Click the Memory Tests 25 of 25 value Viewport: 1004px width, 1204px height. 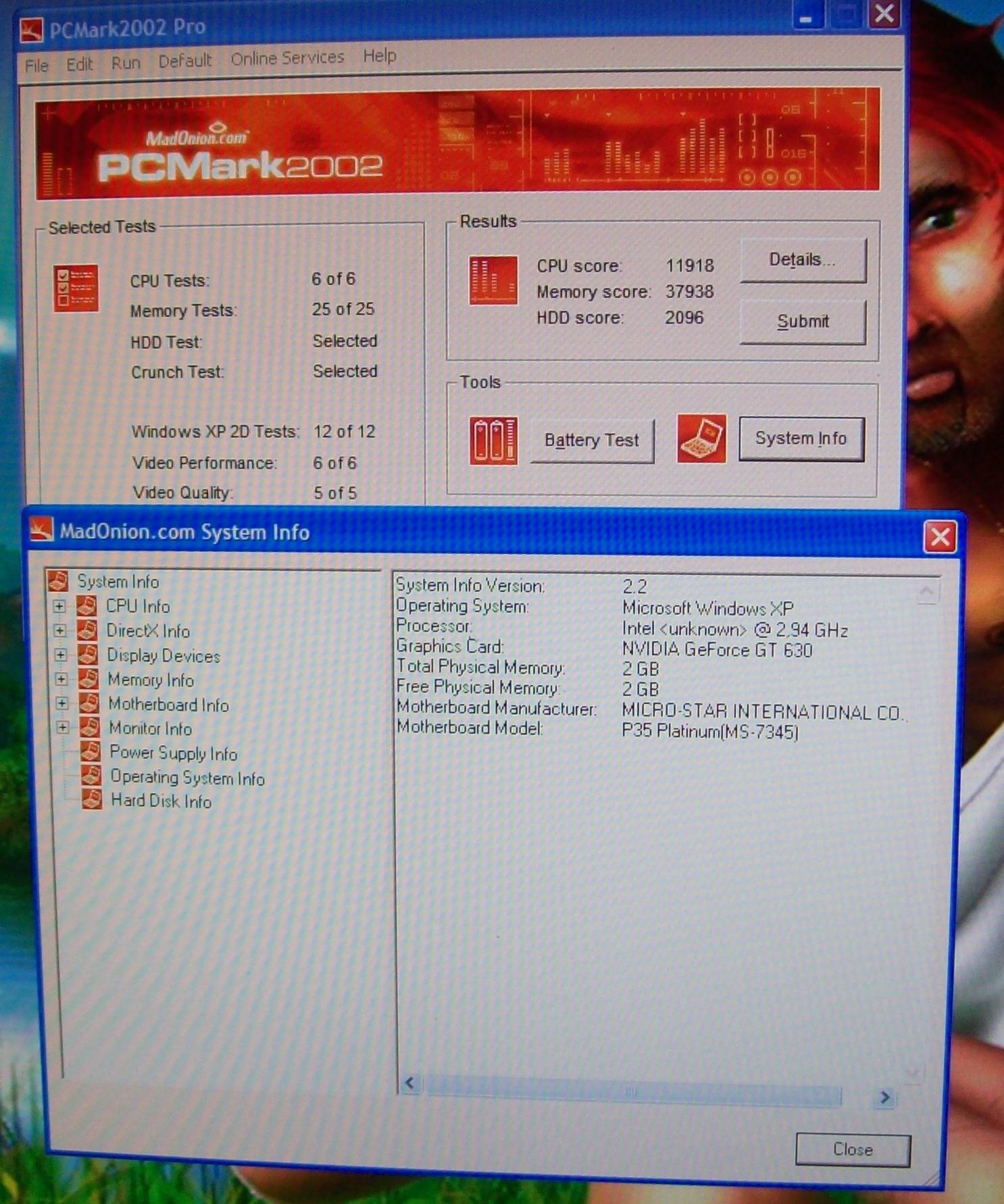(x=343, y=309)
